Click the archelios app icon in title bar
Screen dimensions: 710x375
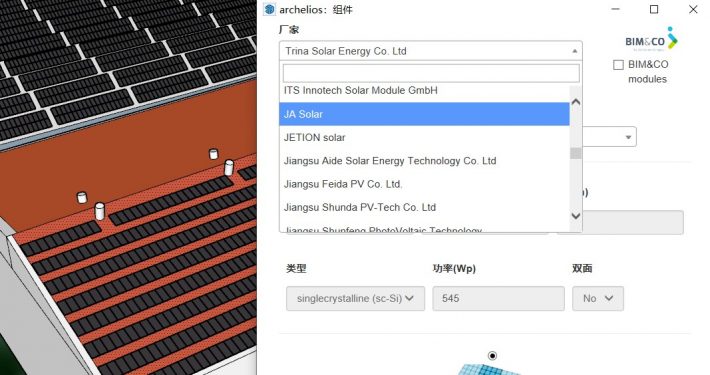coord(269,9)
